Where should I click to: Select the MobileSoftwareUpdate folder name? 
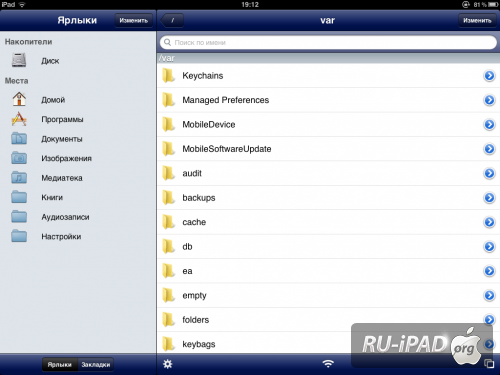coord(227,149)
